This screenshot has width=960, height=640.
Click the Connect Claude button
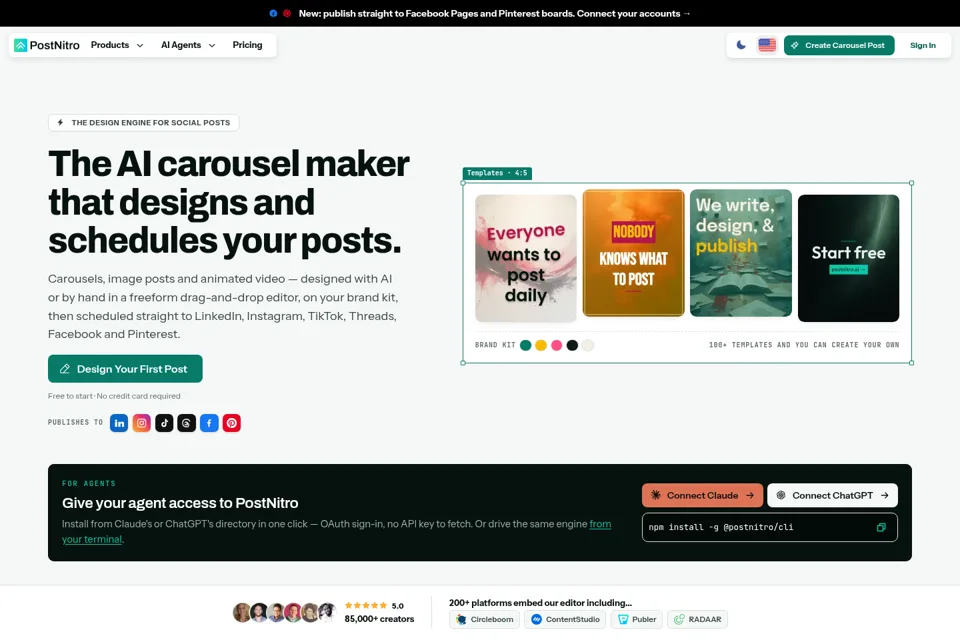[702, 495]
